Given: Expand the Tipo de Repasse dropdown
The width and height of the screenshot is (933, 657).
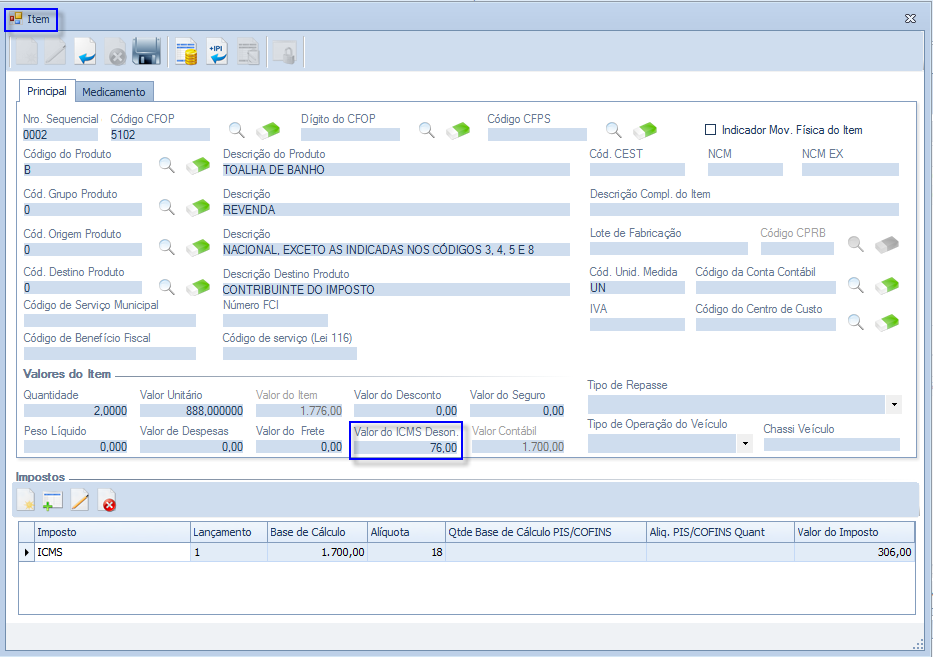Looking at the screenshot, I should (x=894, y=405).
